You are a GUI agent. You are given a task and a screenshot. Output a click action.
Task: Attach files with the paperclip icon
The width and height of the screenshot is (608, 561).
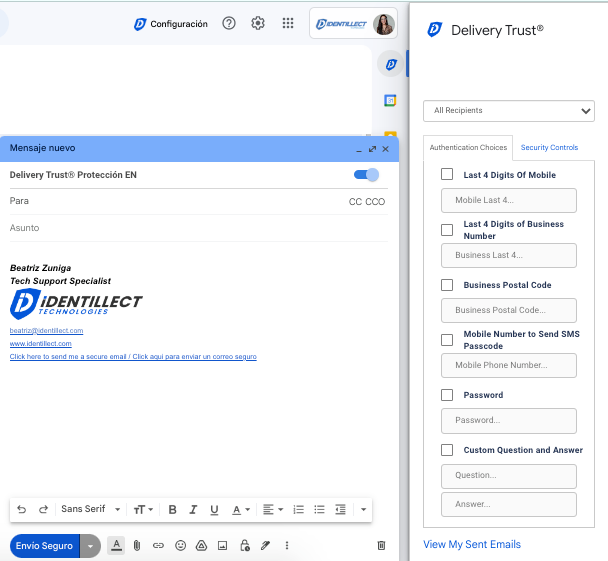137,545
